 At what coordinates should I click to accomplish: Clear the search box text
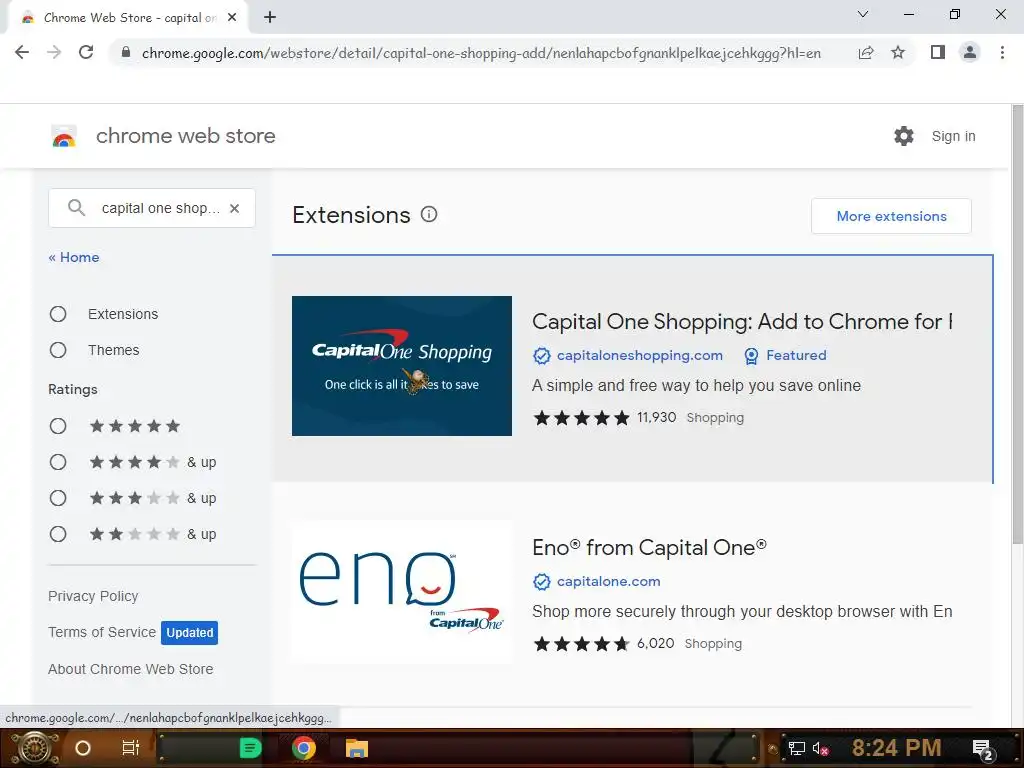click(x=234, y=208)
